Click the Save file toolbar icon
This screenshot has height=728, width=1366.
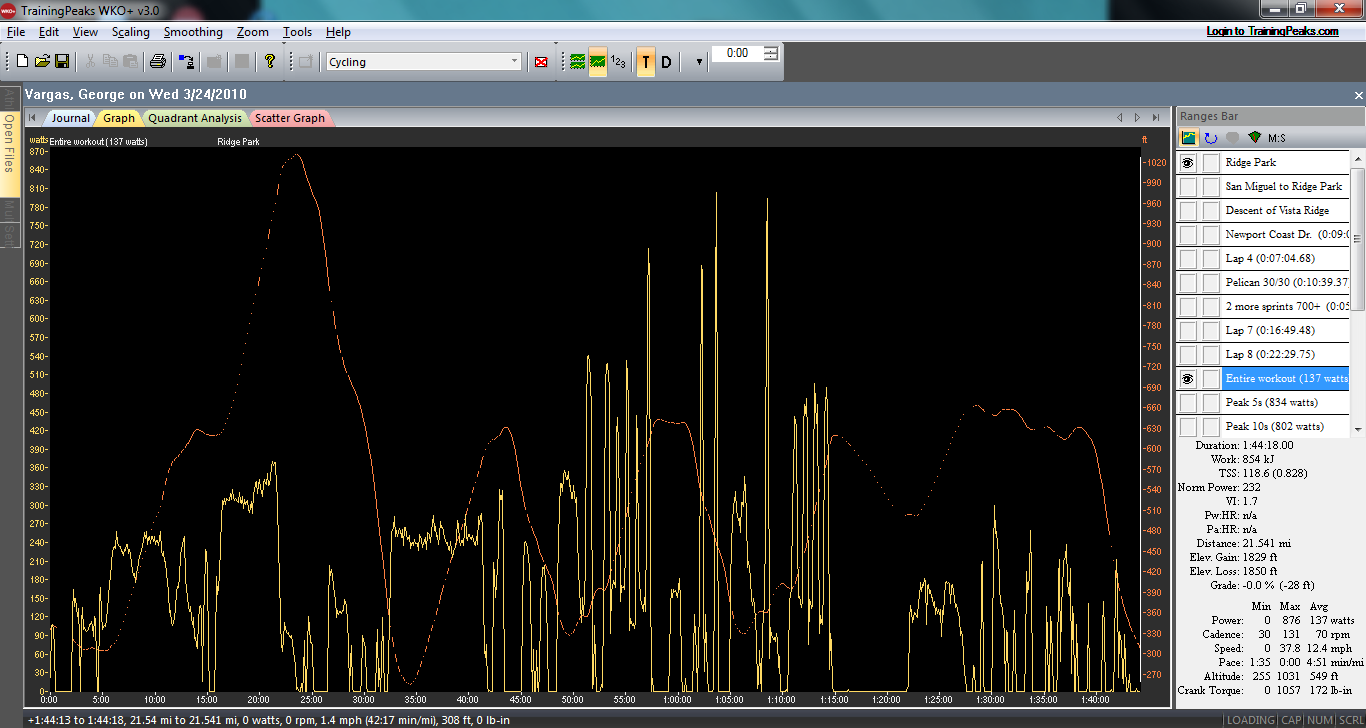(x=62, y=62)
